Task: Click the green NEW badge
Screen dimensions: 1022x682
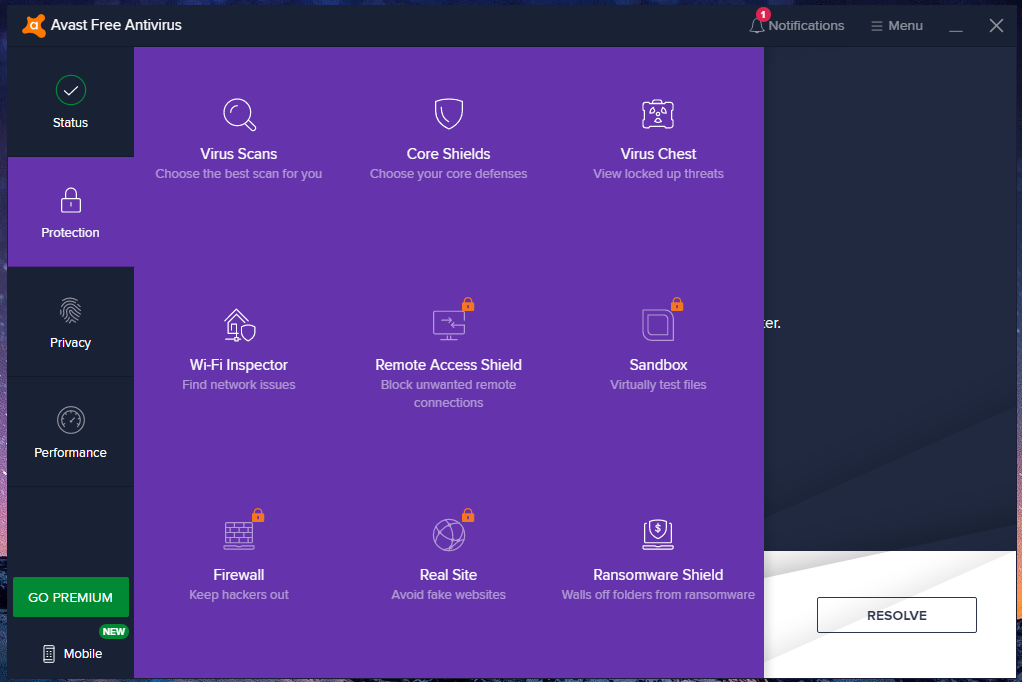Action: pos(113,631)
